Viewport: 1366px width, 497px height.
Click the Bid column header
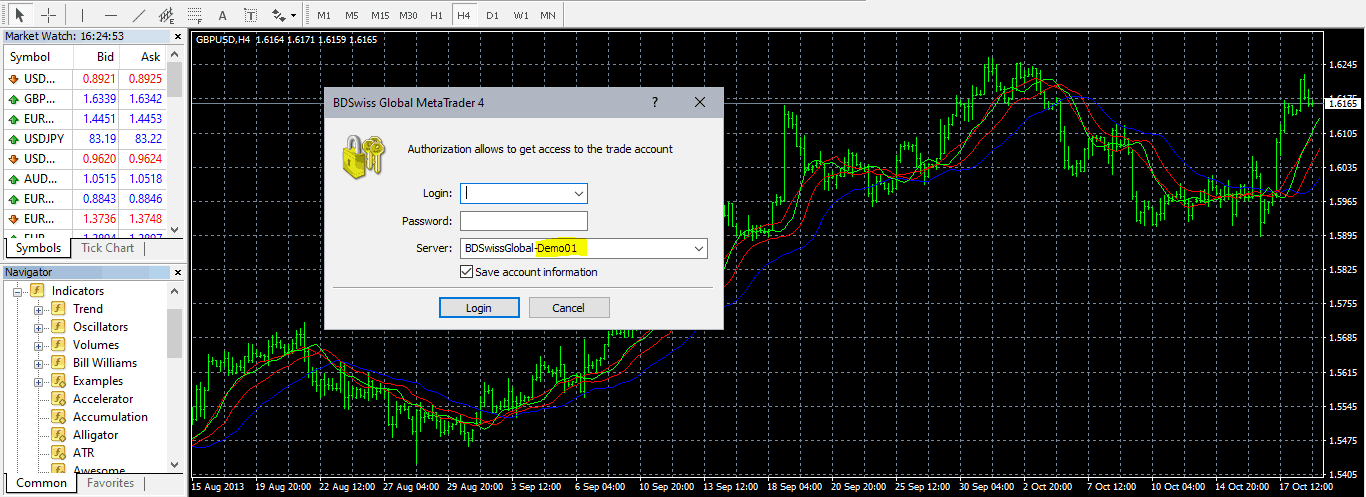[98, 57]
